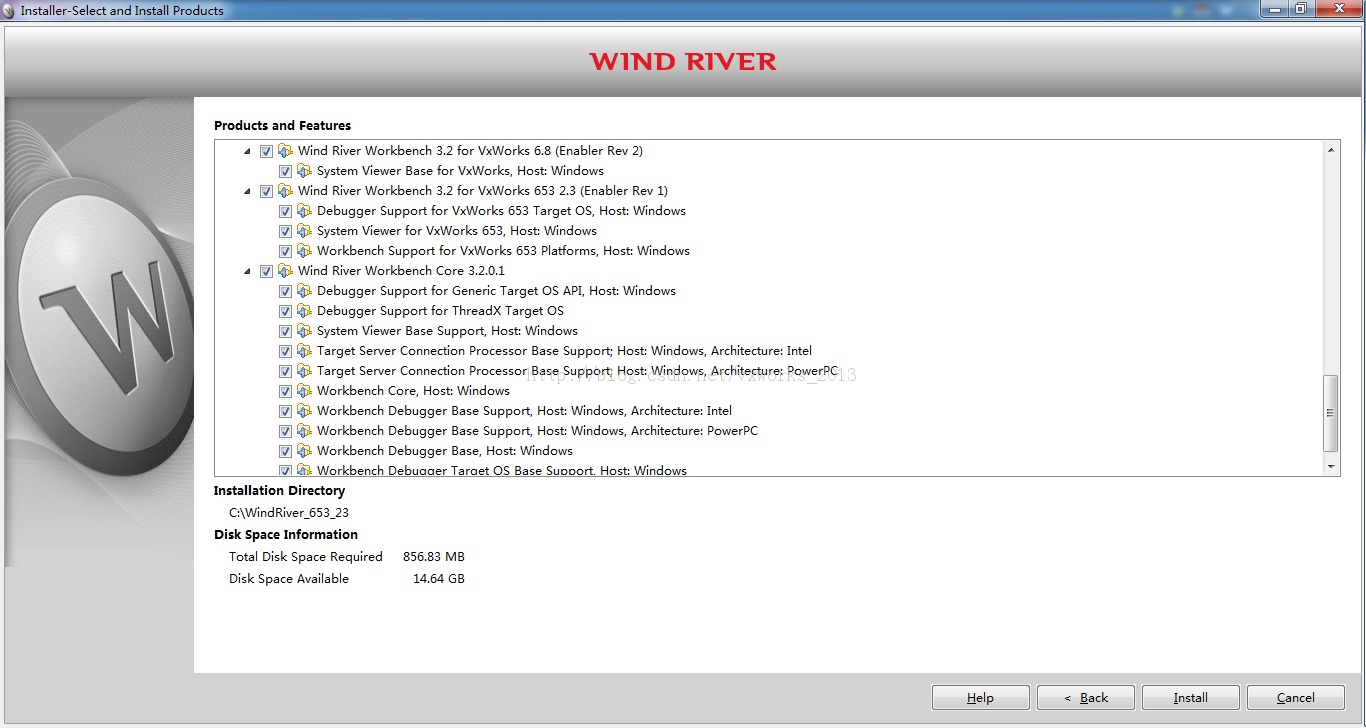Toggle Workbench Debugger Base, Host: Windows checkbox
1366x728 pixels.
(285, 451)
